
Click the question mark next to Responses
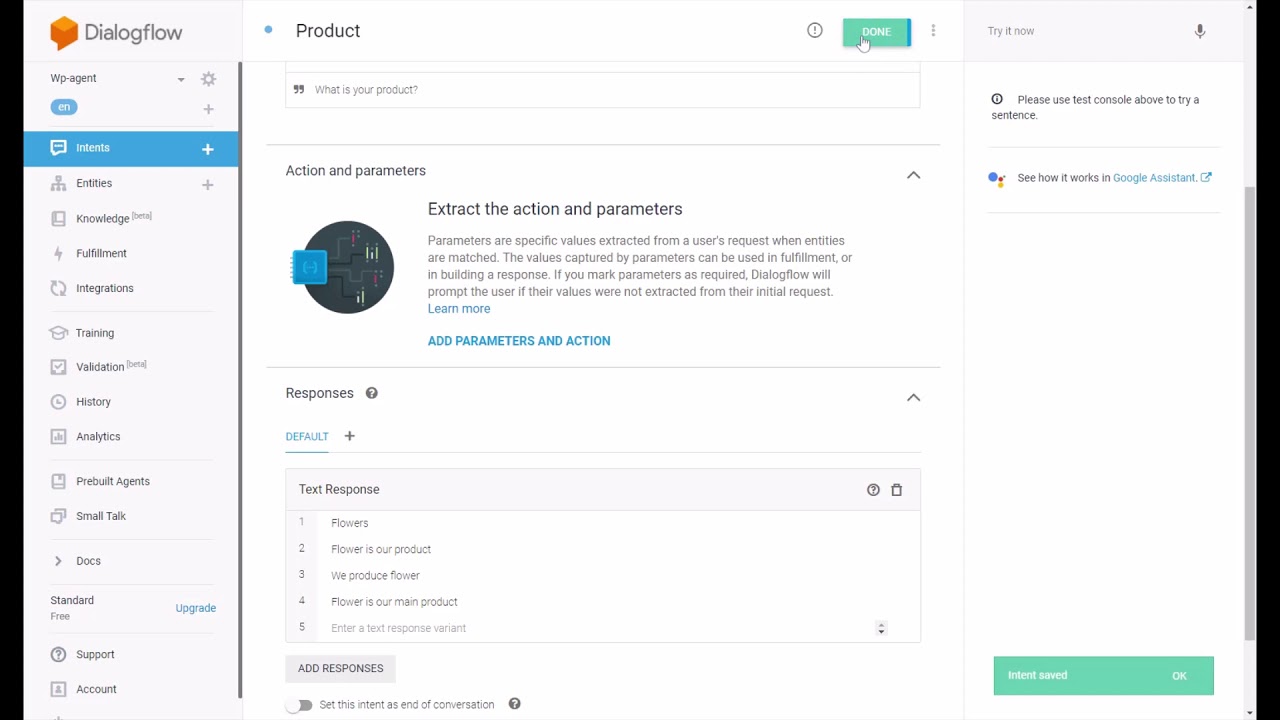[x=371, y=392]
